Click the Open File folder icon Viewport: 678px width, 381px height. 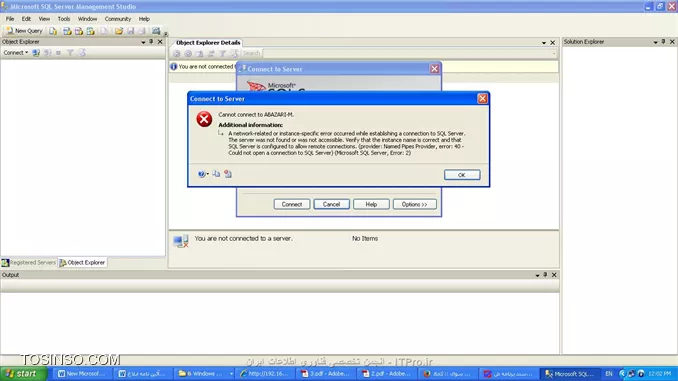[118, 31]
